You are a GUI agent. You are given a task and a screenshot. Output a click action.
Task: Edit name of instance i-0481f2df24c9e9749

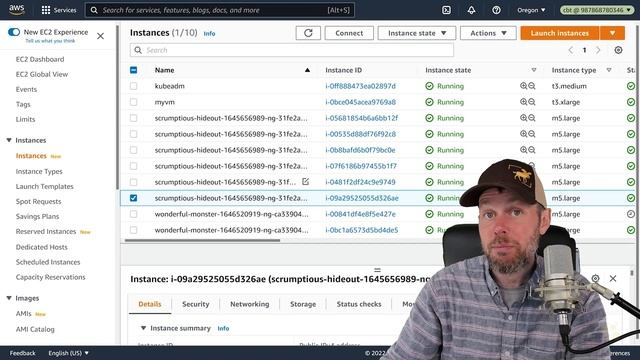click(x=305, y=182)
